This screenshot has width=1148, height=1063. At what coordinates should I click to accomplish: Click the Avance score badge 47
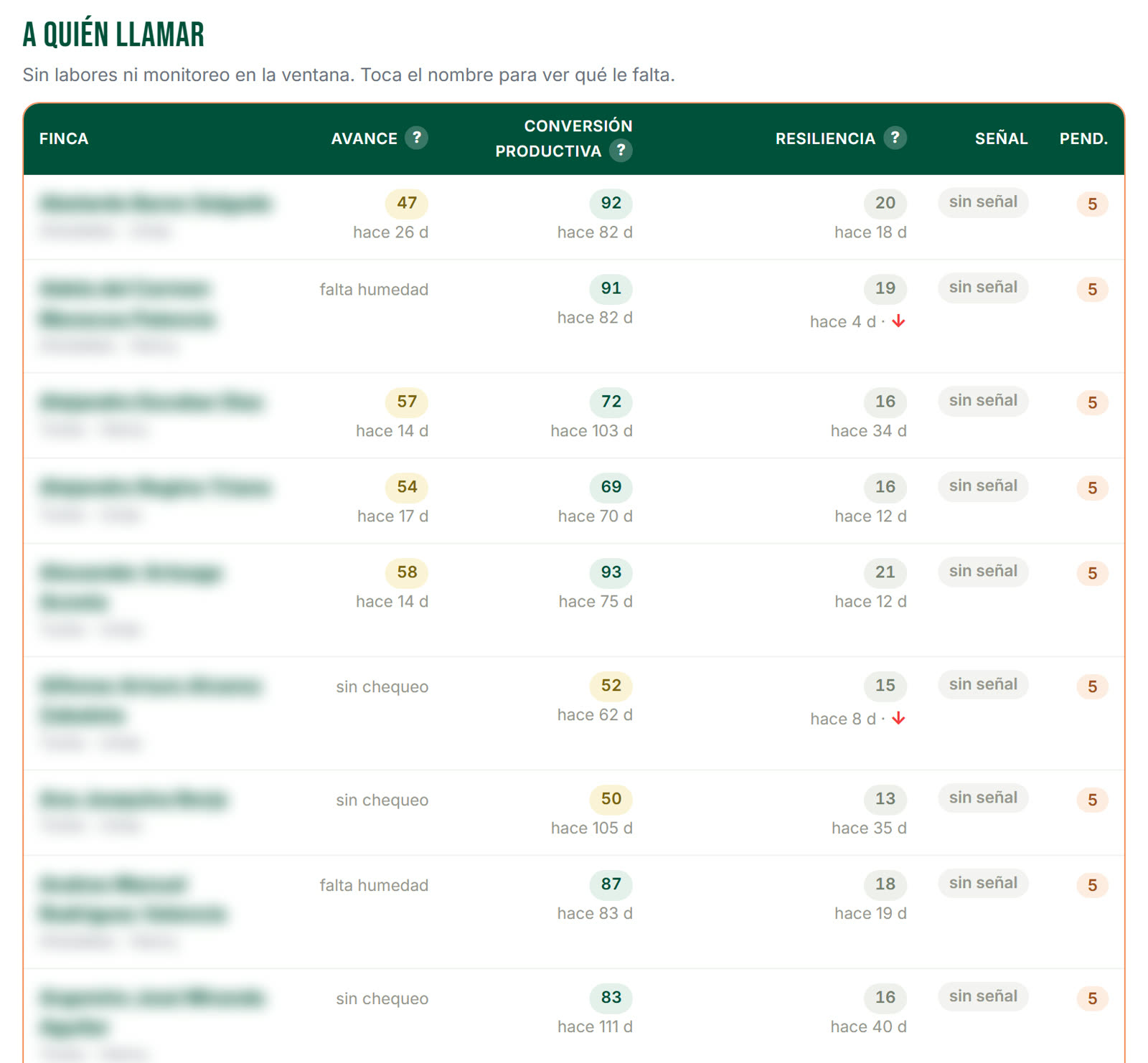pyautogui.click(x=407, y=203)
